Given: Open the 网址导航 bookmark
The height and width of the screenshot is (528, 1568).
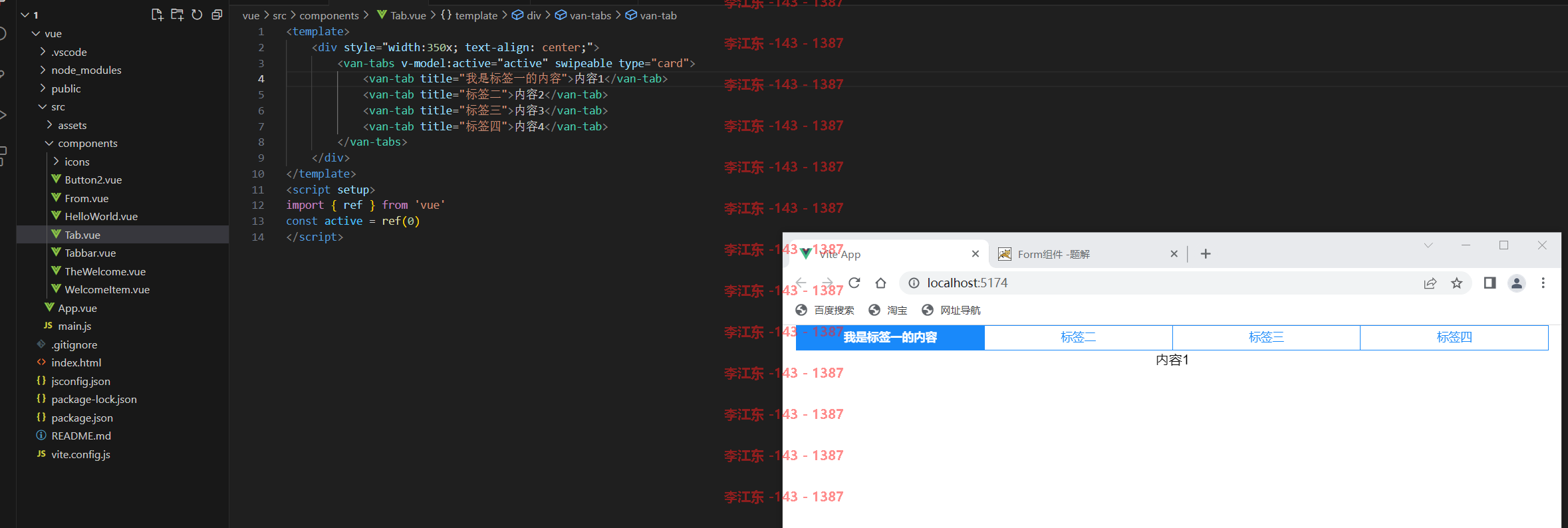Looking at the screenshot, I should pyautogui.click(x=951, y=310).
